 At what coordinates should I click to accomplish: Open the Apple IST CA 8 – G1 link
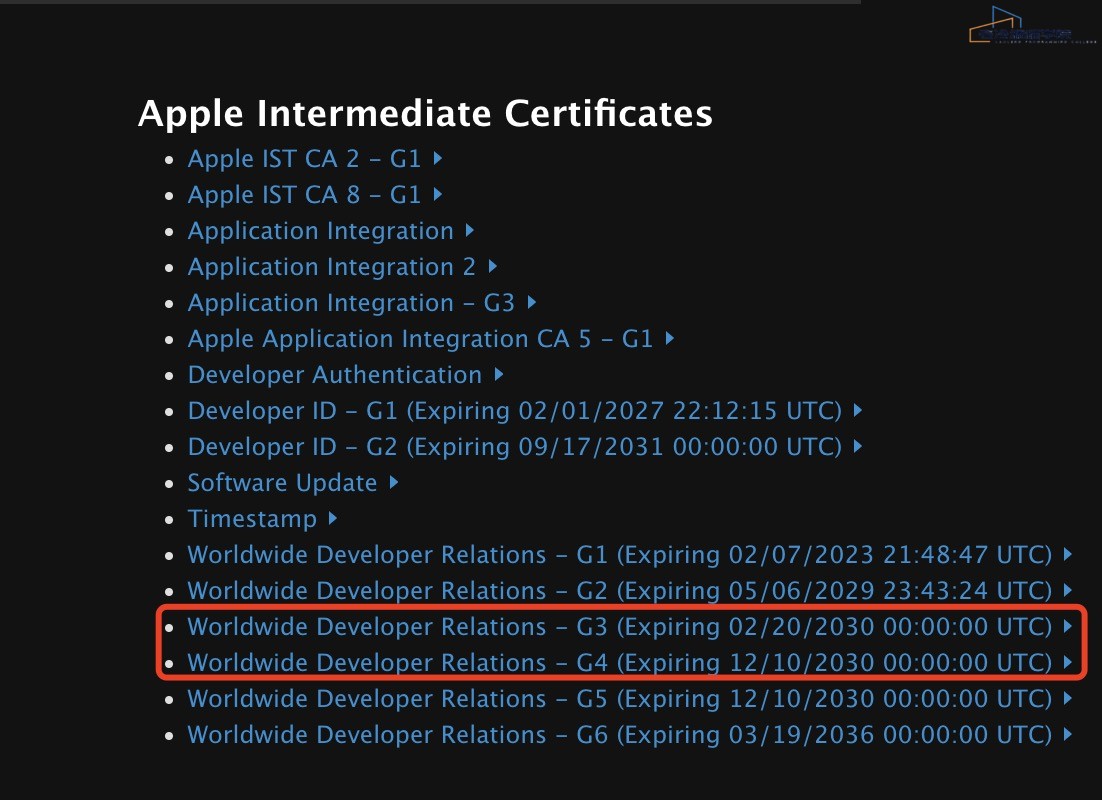[304, 195]
